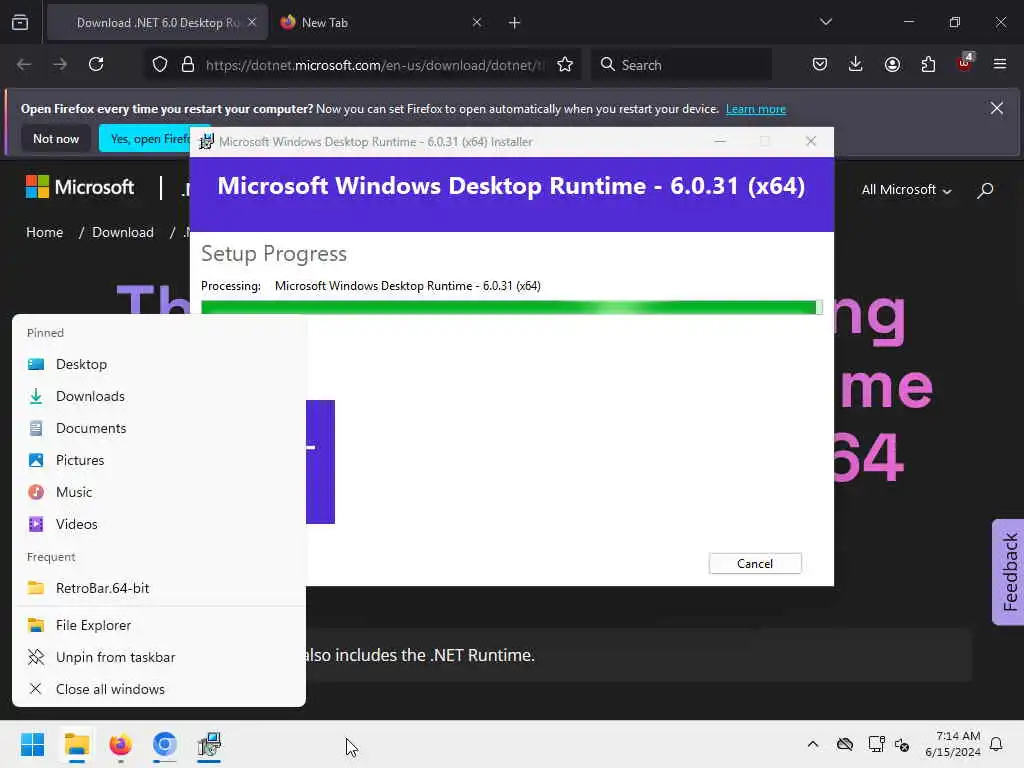Open the Feedback side tab
This screenshot has height=768, width=1024.
tap(1008, 572)
